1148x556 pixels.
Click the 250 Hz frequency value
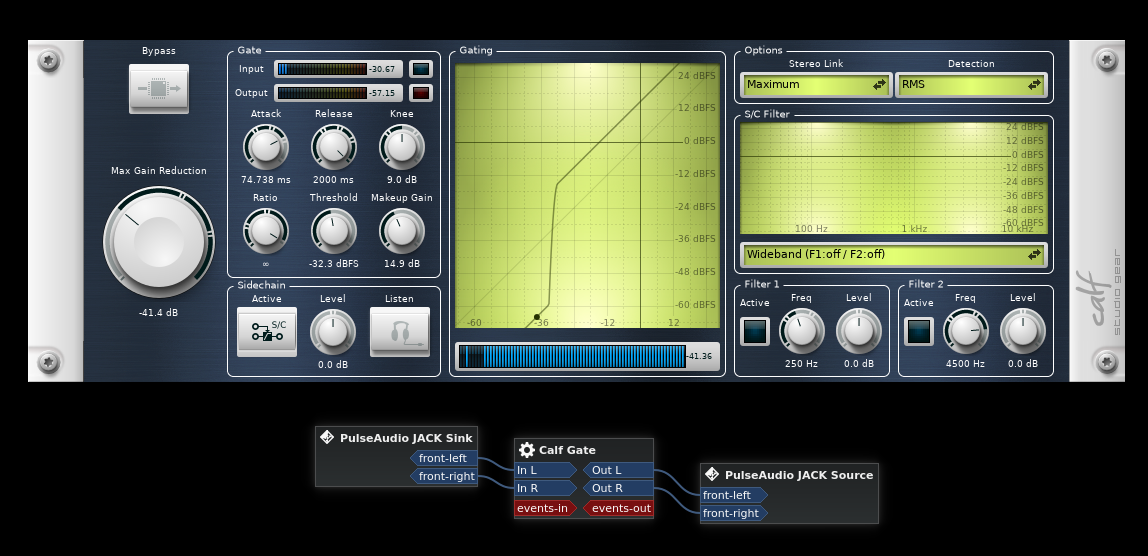(x=801, y=363)
